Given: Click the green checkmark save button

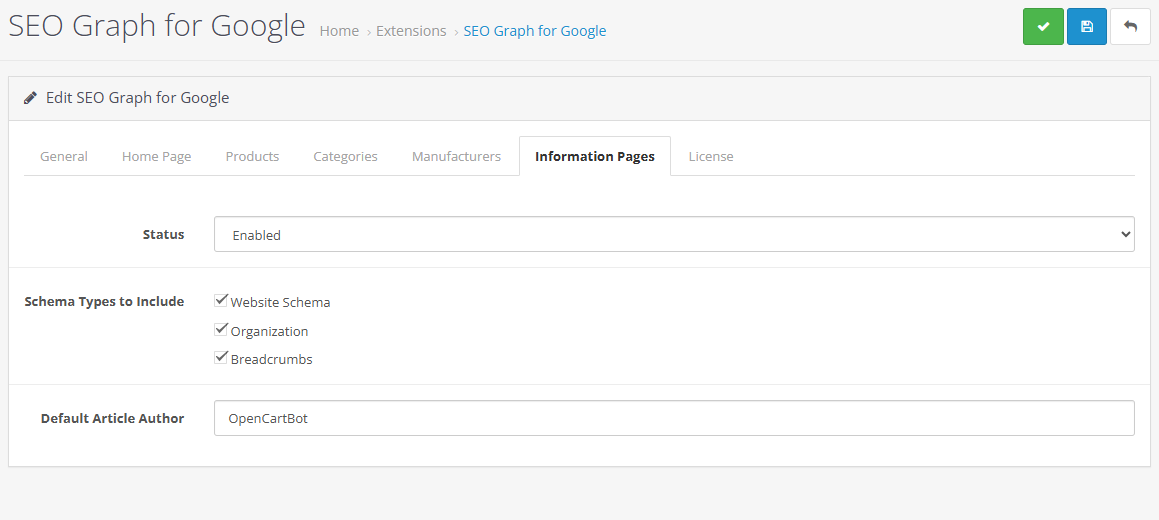Looking at the screenshot, I should coord(1043,27).
